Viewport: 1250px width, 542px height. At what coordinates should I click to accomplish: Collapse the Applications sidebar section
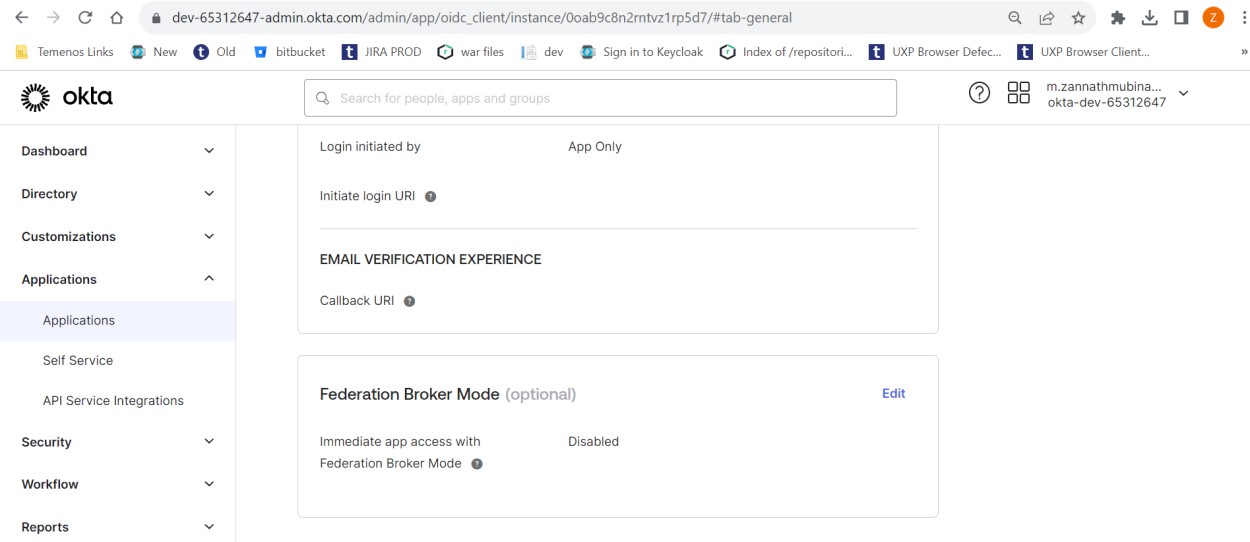pyautogui.click(x=209, y=279)
